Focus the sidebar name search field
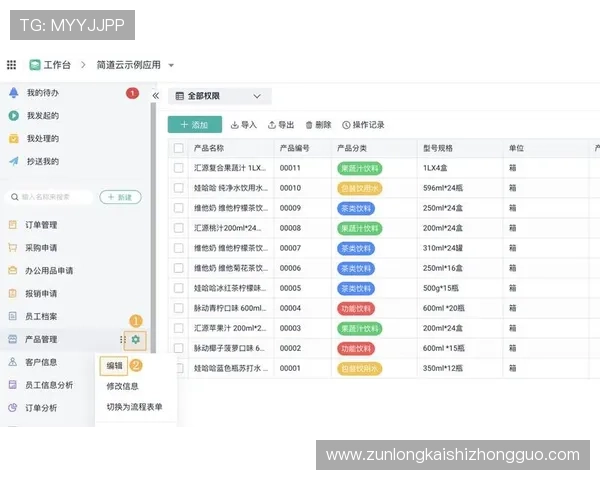This screenshot has width=600, height=480. (x=49, y=197)
